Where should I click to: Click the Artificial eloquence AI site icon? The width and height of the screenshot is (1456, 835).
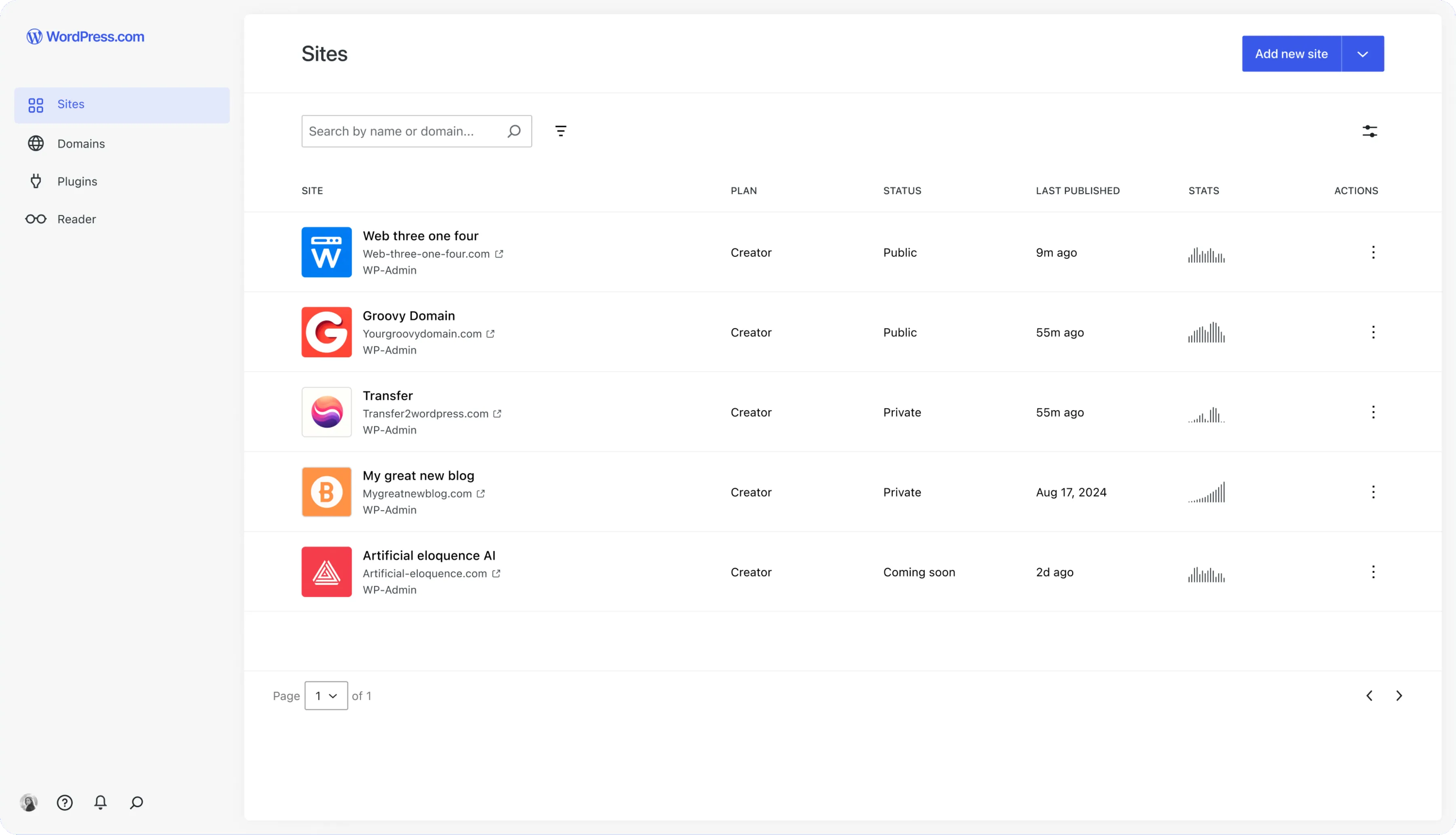(x=327, y=572)
